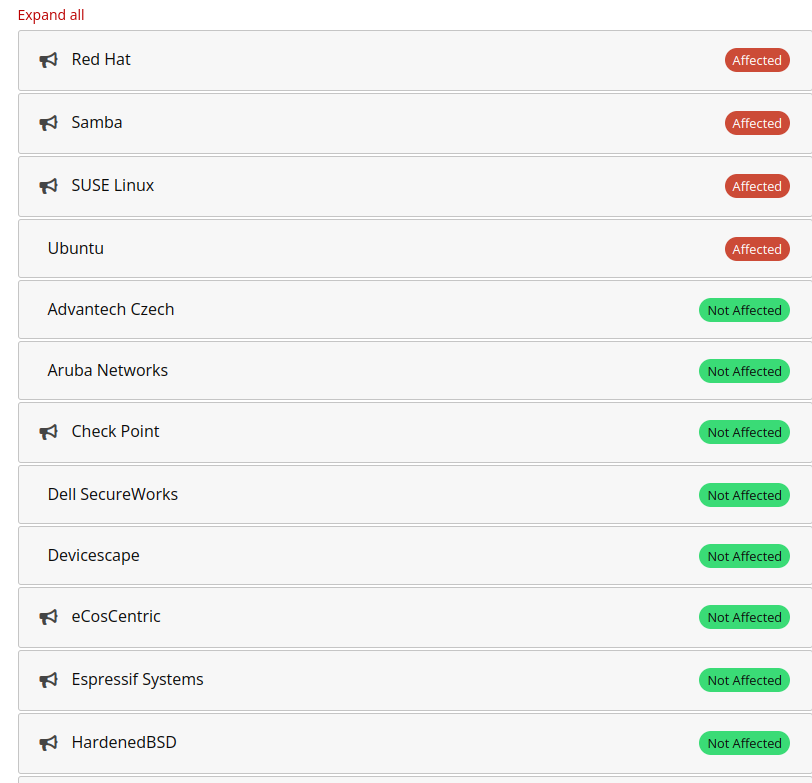The image size is (812, 783).
Task: Click the Not Affected badge for Check Point
Action: 744,432
